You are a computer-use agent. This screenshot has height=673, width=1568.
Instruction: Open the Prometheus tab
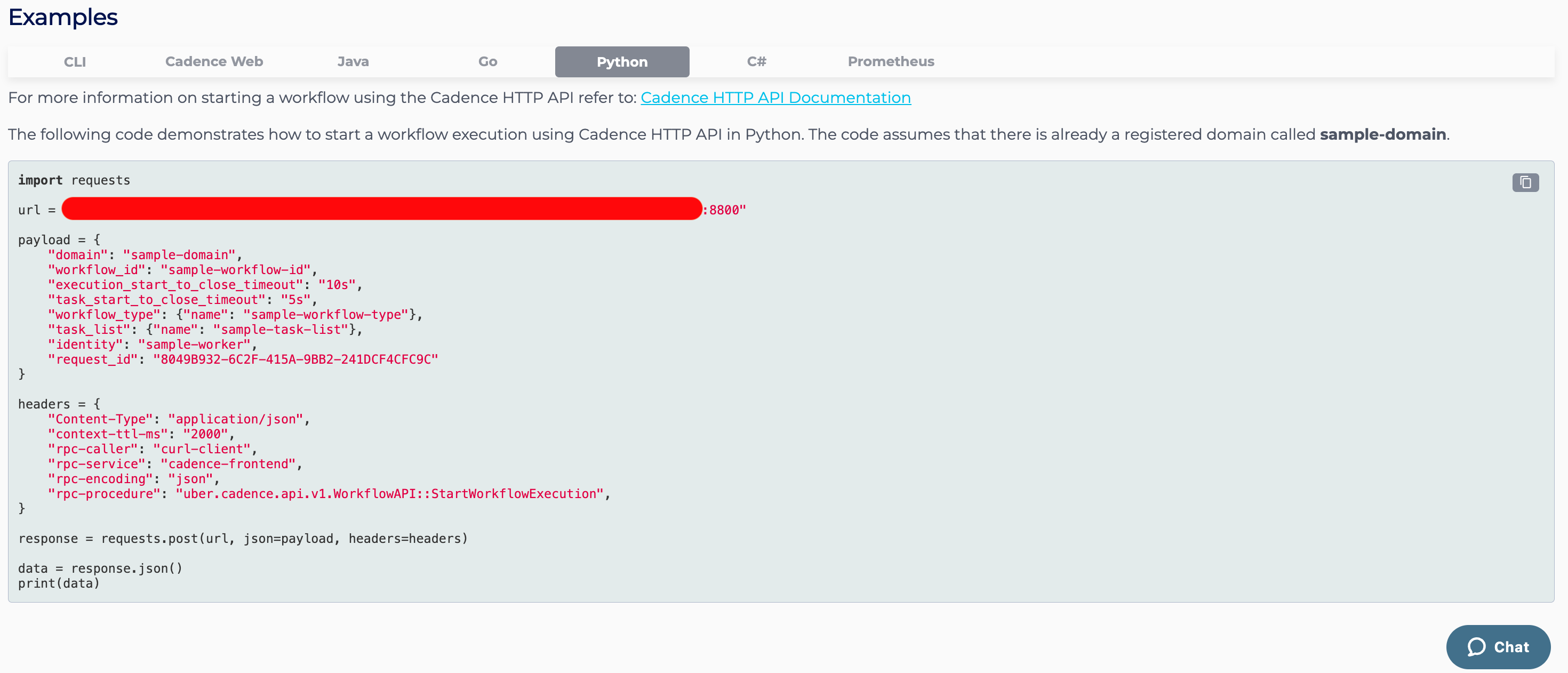coord(891,62)
